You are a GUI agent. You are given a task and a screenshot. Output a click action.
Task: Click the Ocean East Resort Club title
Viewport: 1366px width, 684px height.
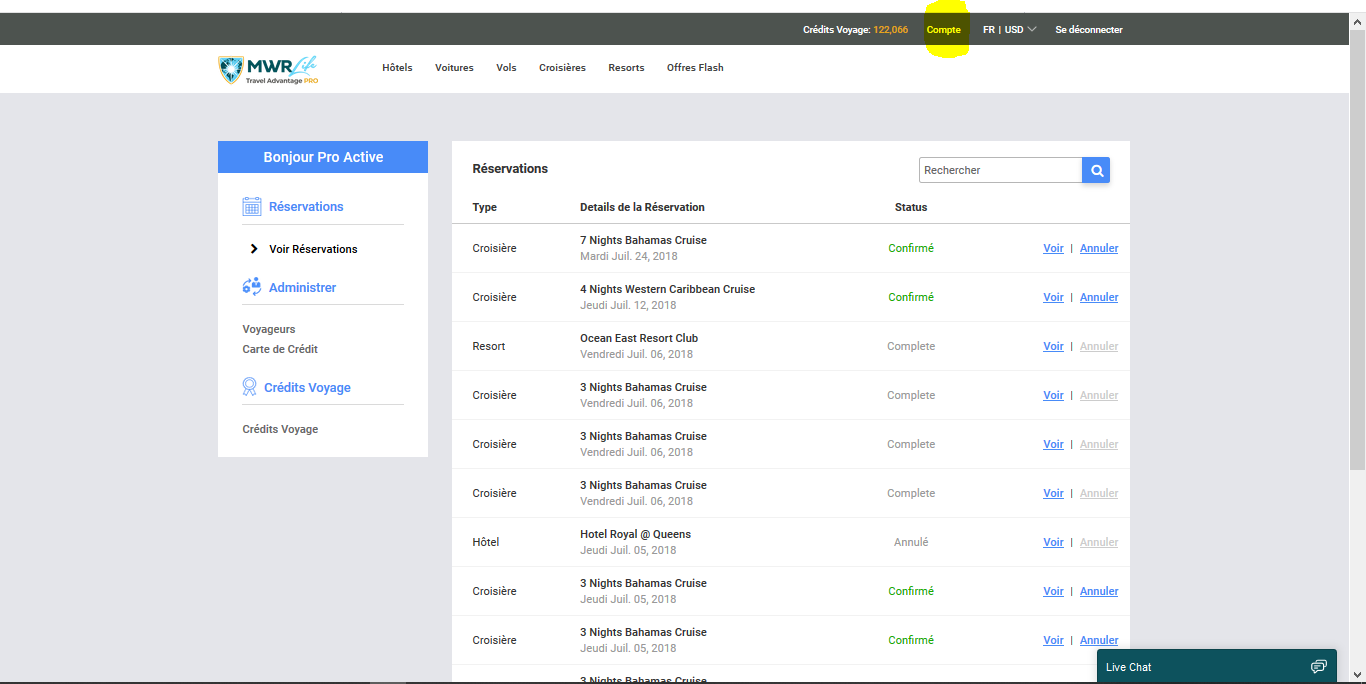(x=639, y=338)
